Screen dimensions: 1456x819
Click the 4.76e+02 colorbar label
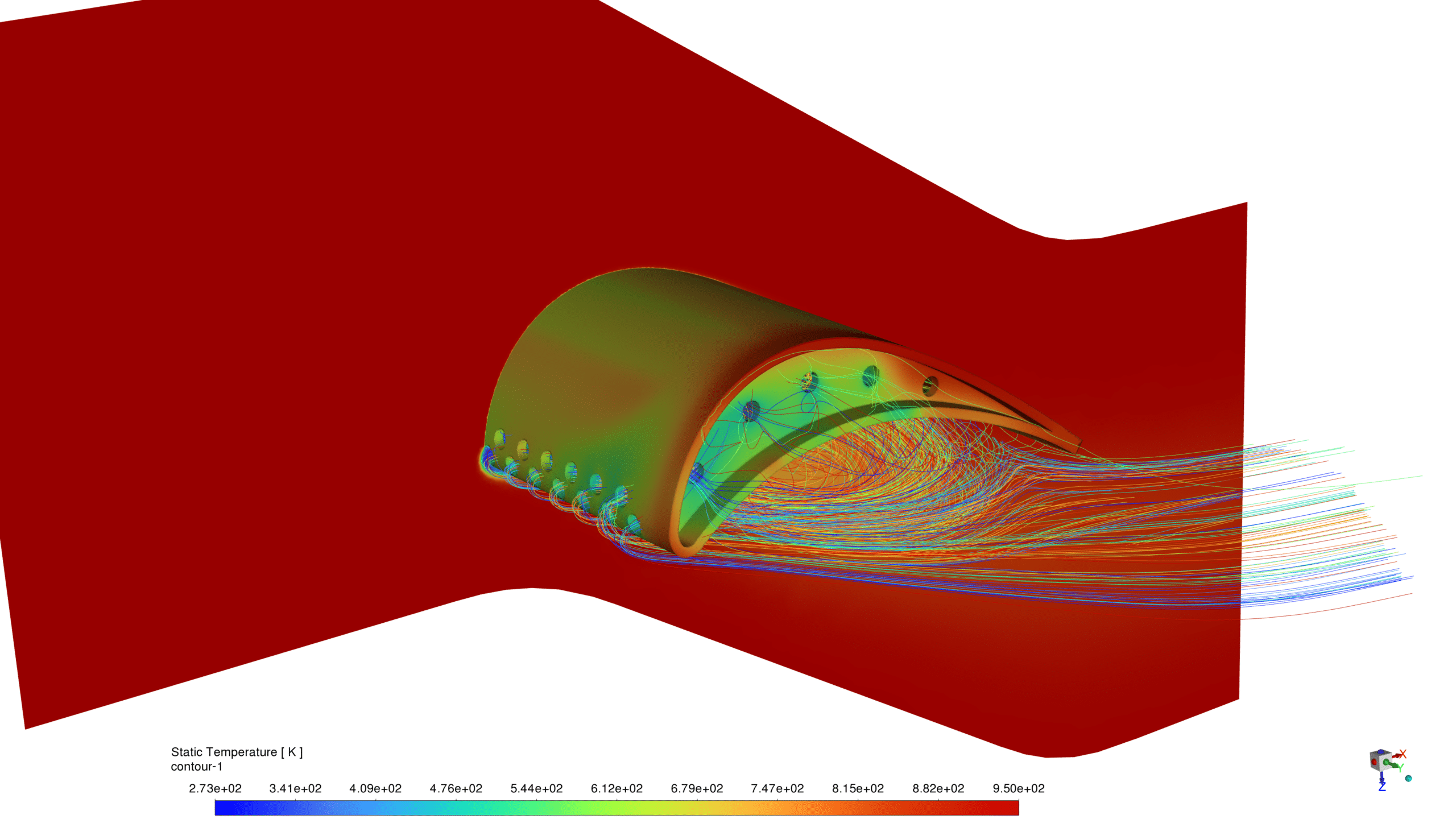[x=456, y=788]
